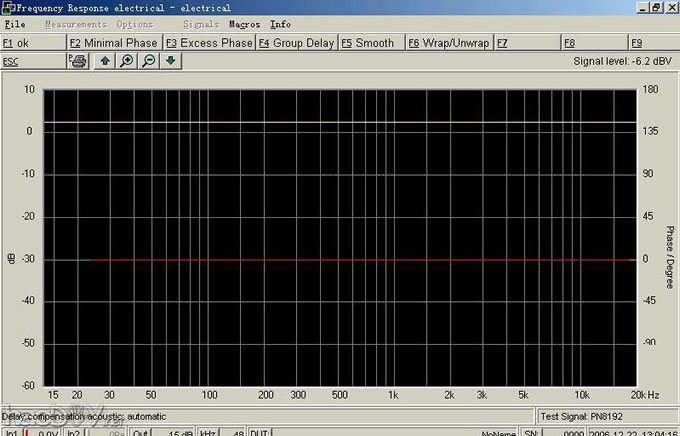Click the empty F7 function button
680x436 pixels.
point(526,43)
